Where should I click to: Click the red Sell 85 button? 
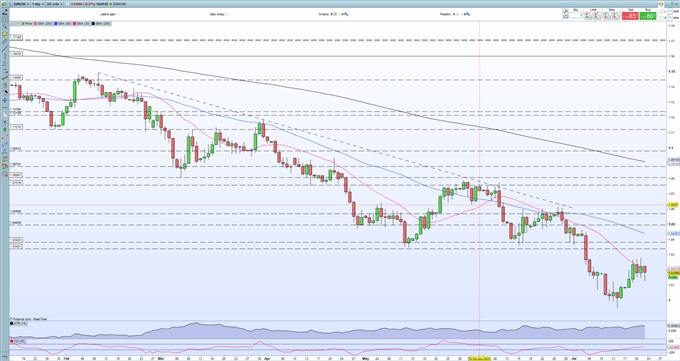coord(630,16)
